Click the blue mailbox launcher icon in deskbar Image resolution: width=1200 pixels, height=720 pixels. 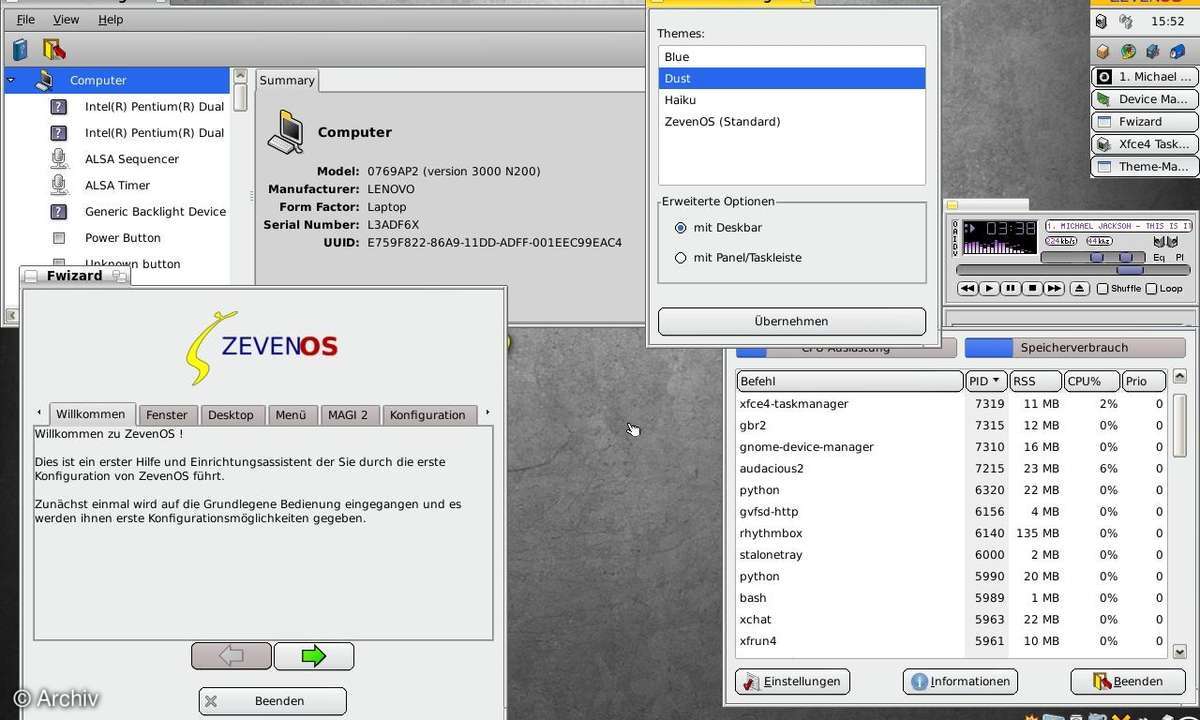[x=1178, y=51]
